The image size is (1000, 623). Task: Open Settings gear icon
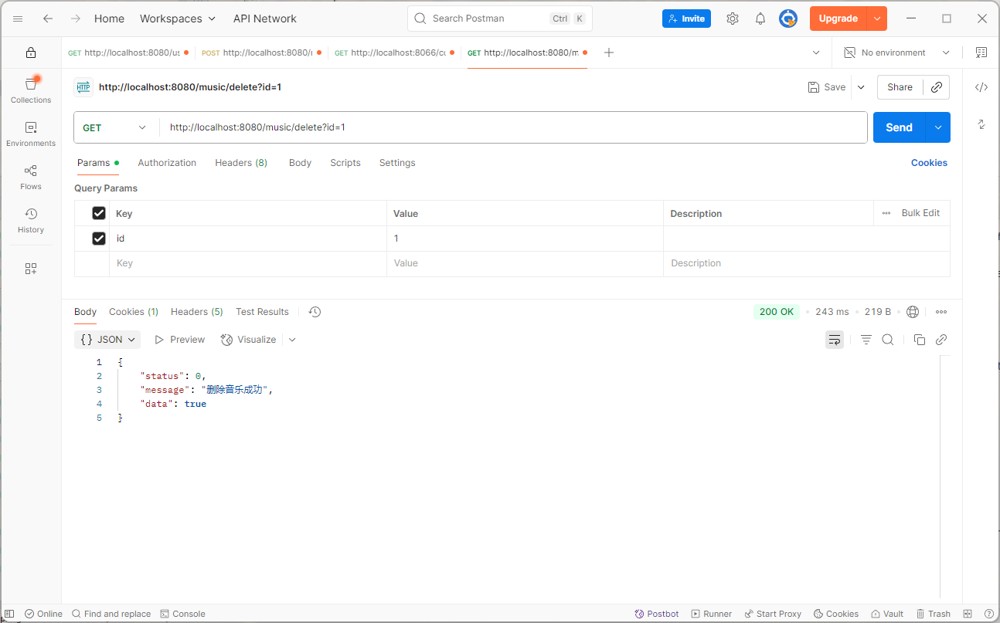pyautogui.click(x=732, y=18)
